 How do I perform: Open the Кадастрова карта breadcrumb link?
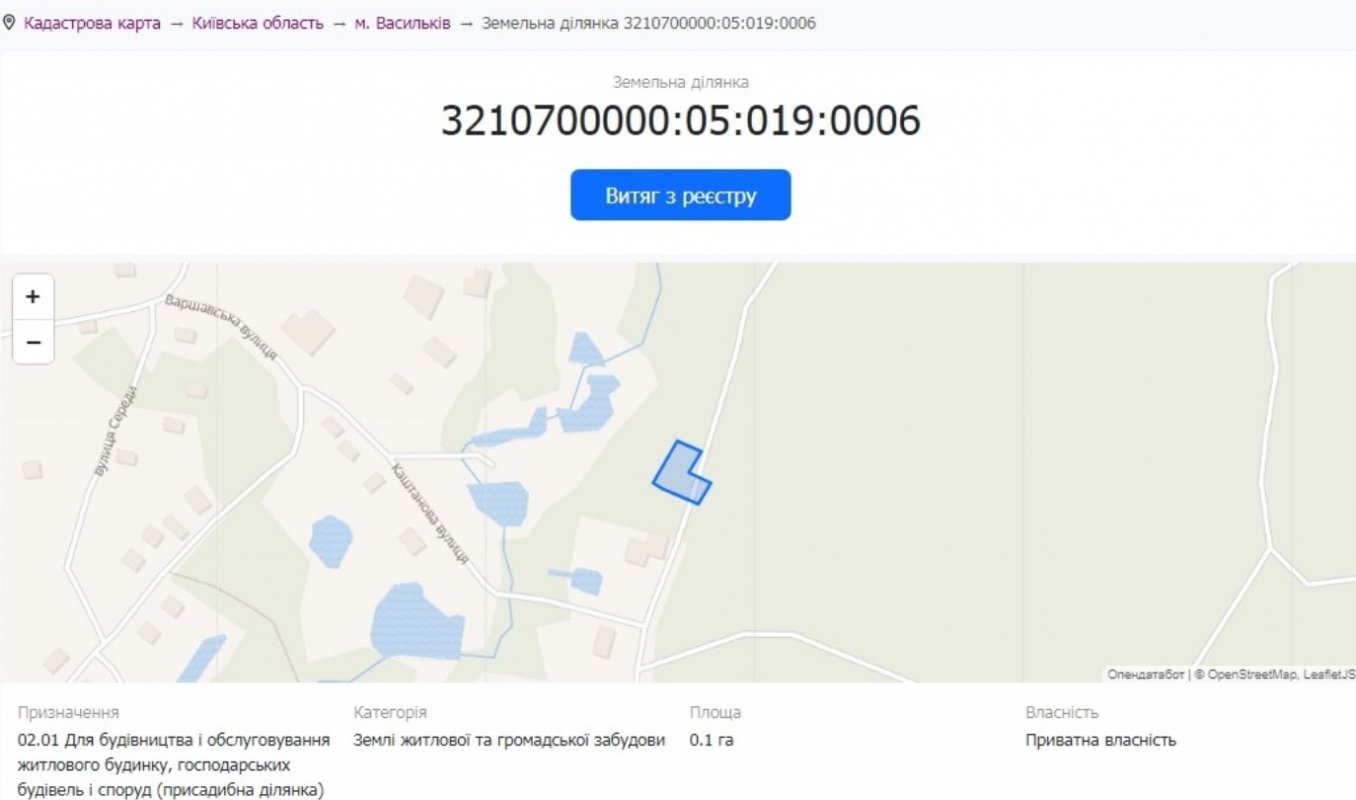click(92, 23)
